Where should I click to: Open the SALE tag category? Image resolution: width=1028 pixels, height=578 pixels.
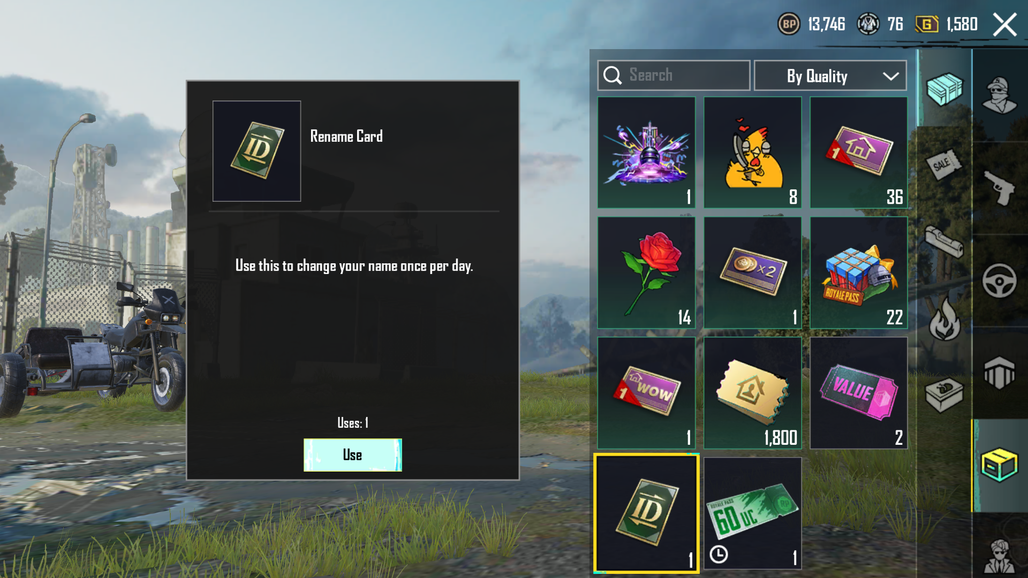[x=943, y=164]
